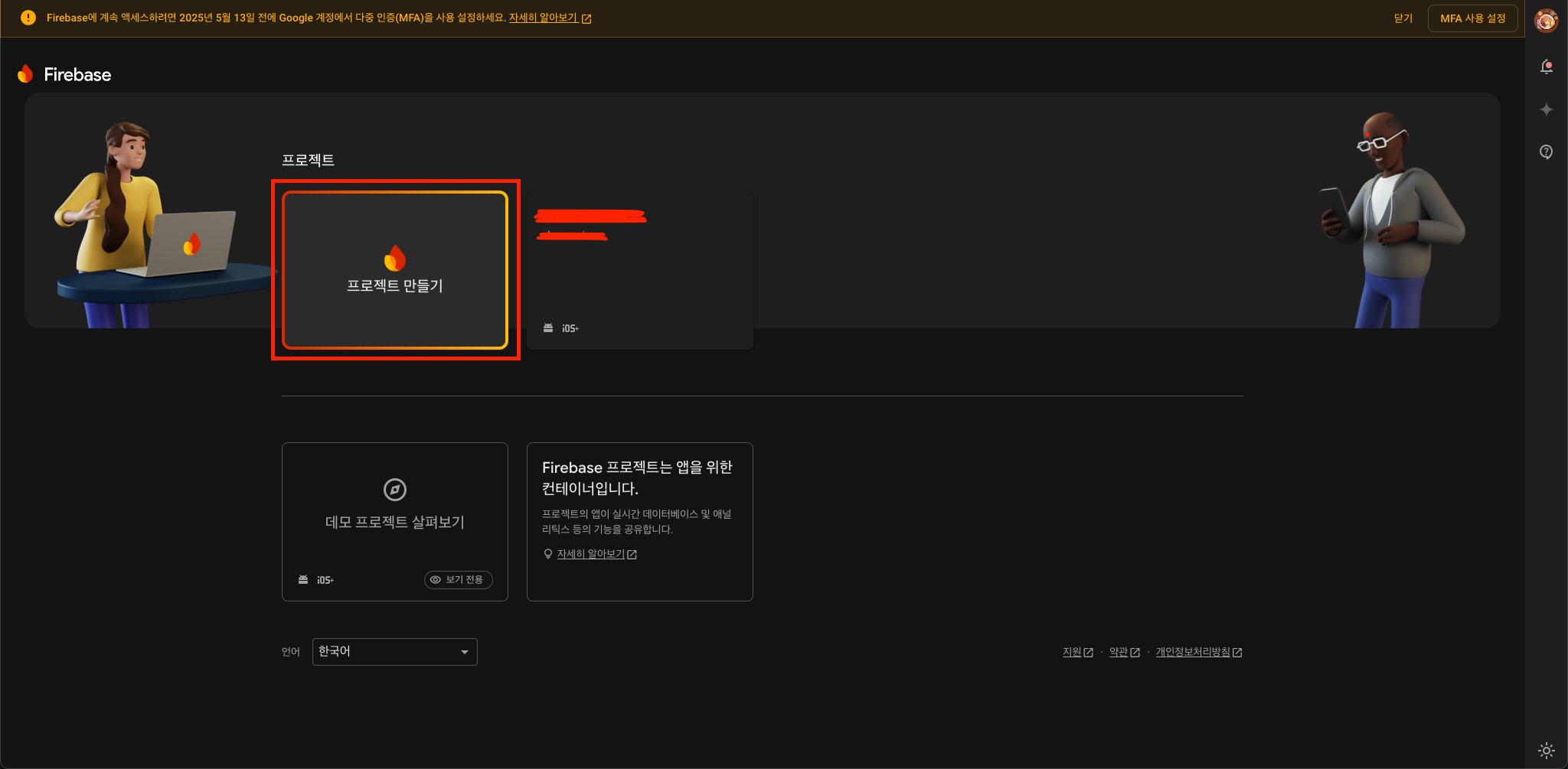Click the 프로젝트 만들기 card
The height and width of the screenshot is (769, 1568).
(x=395, y=270)
